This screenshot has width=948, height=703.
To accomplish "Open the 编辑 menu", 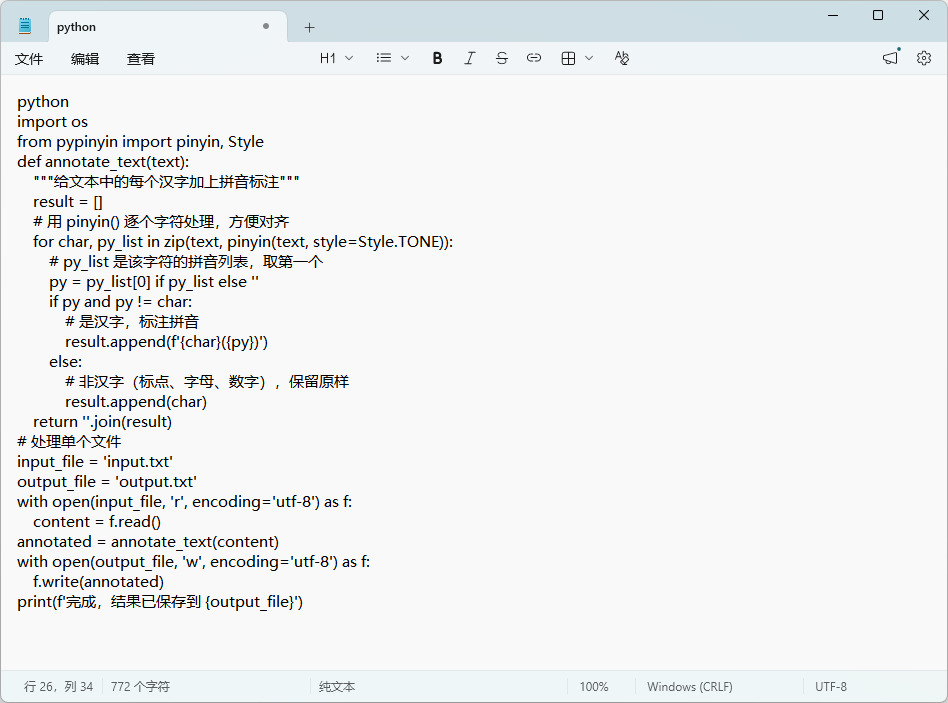I will tap(85, 59).
